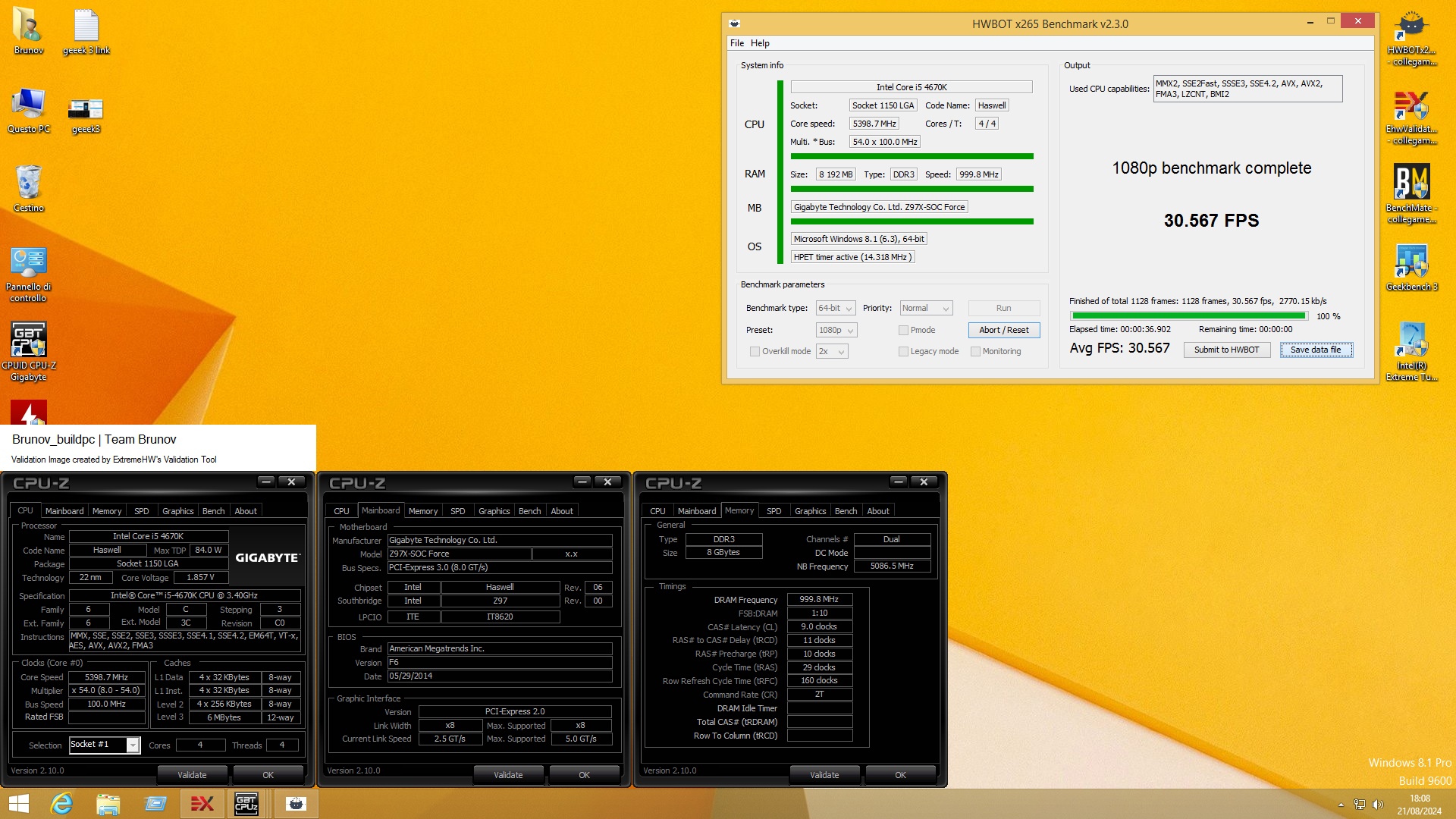1456x819 pixels.
Task: Switch to Bench tab in first CPU-Z
Action: tap(214, 511)
